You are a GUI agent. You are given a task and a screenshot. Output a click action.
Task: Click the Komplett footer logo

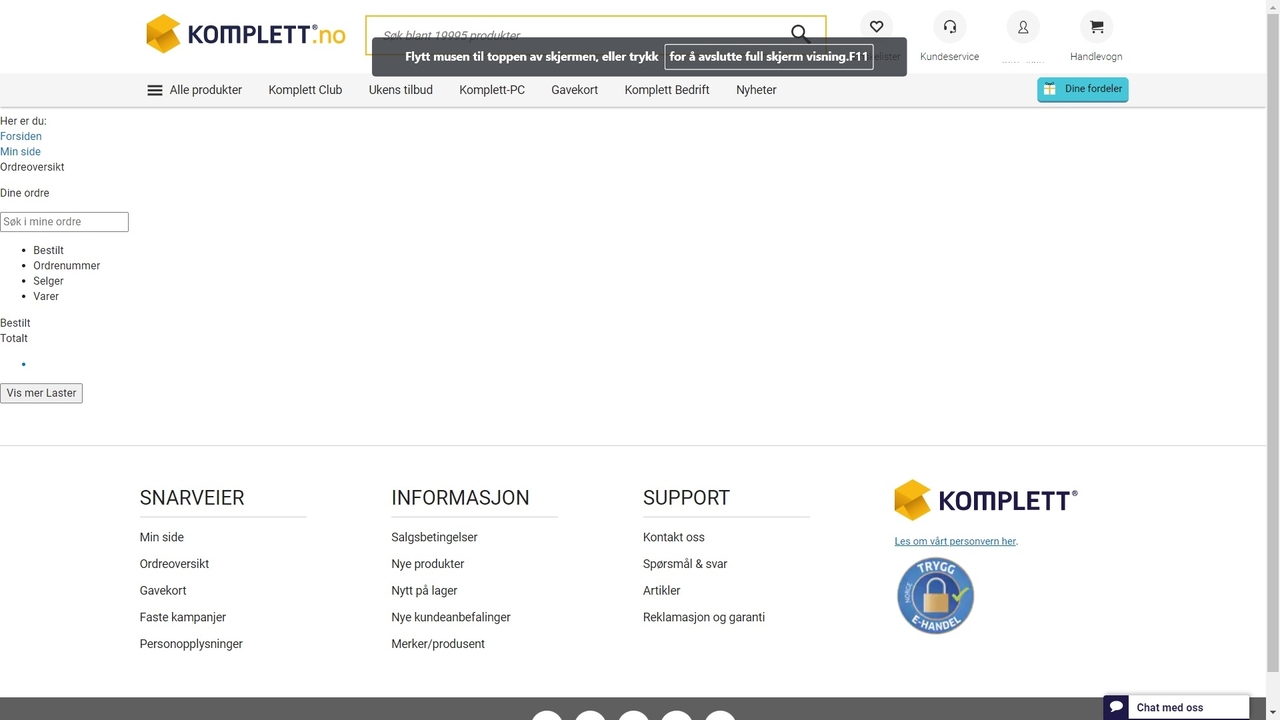pyautogui.click(x=986, y=500)
